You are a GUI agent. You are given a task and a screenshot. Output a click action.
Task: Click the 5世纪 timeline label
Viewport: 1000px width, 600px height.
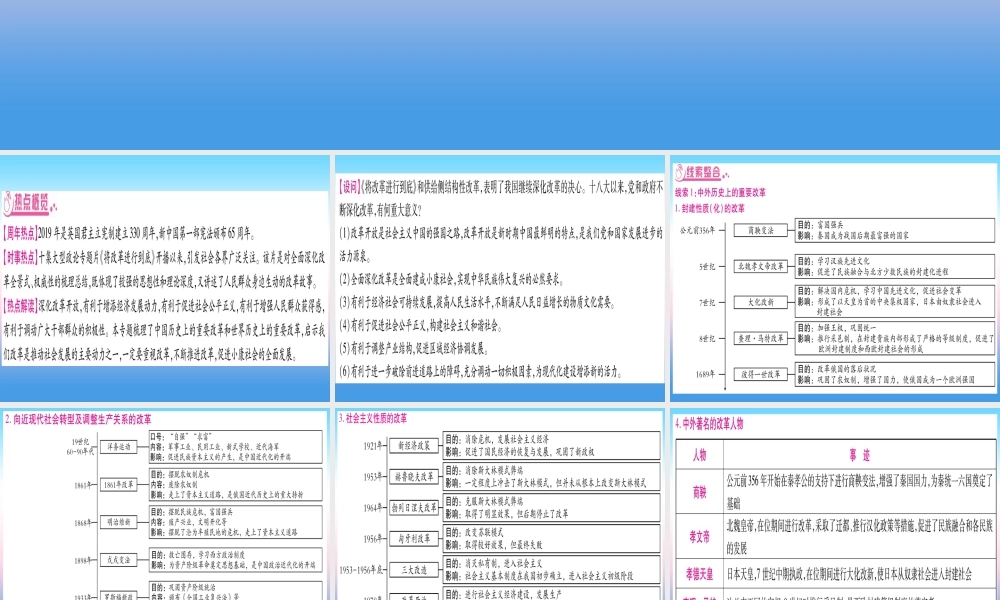point(707,267)
